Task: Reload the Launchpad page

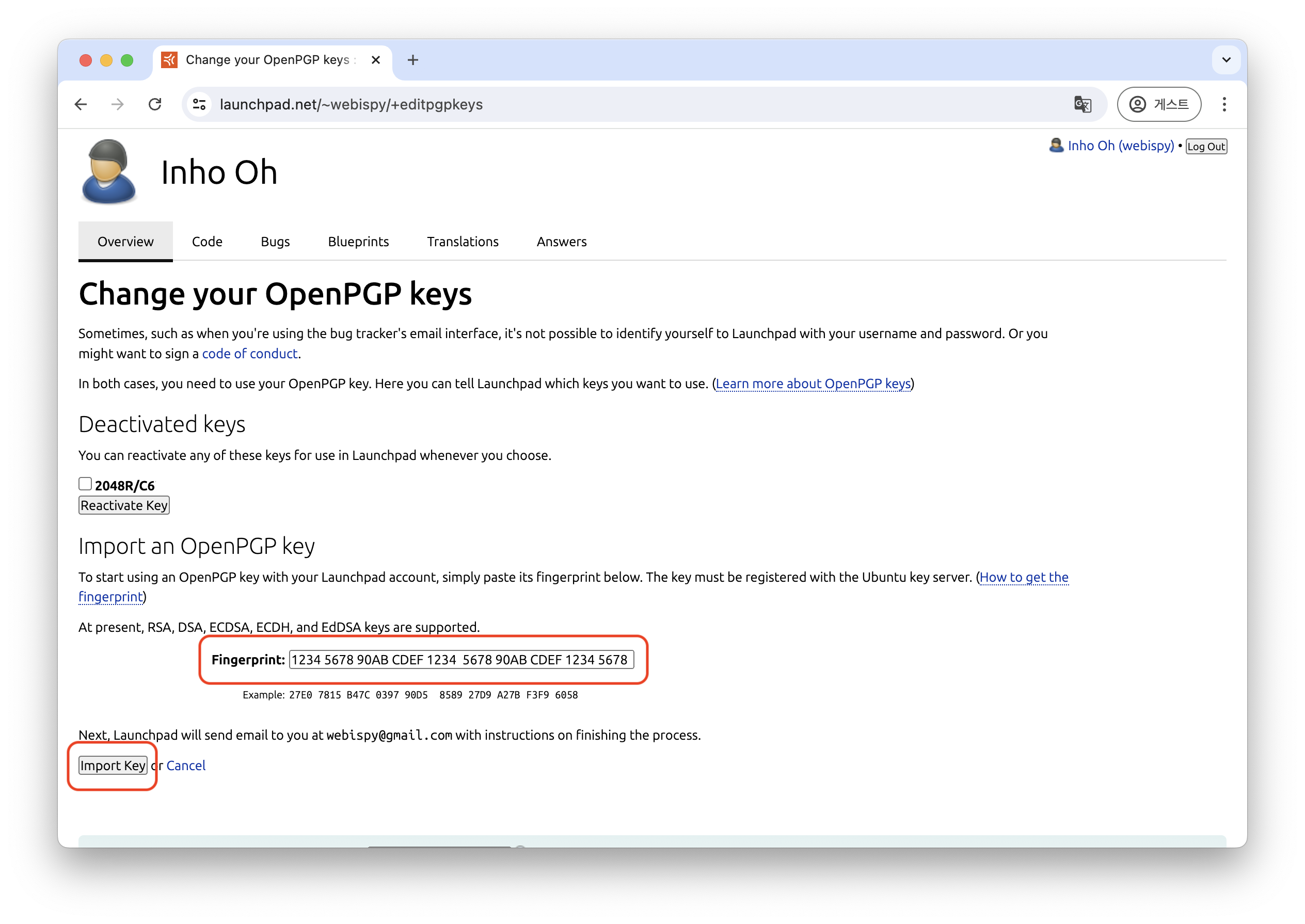Action: pyautogui.click(x=155, y=105)
